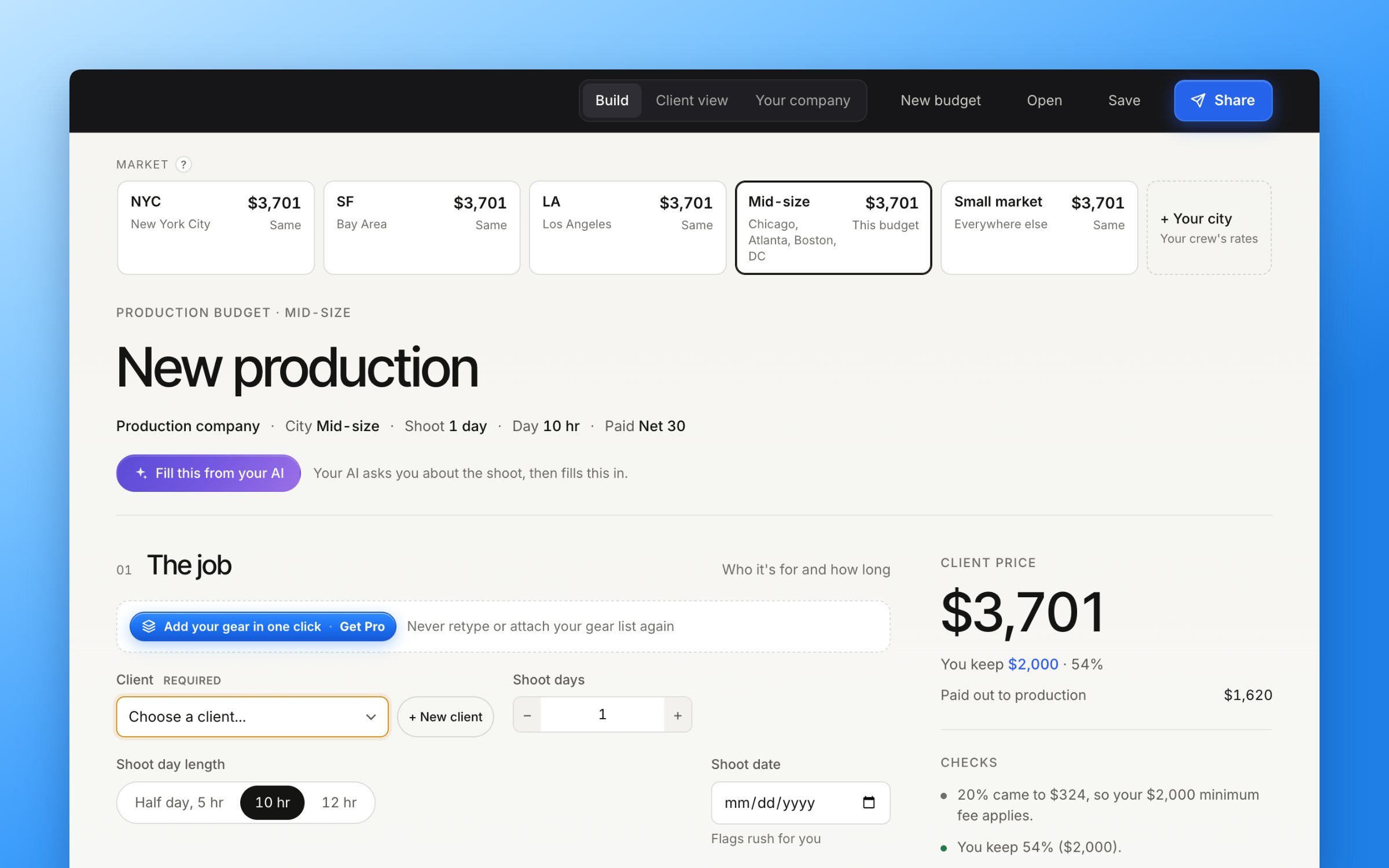1389x868 pixels.
Task: Click Save in the top bar
Action: pos(1124,101)
